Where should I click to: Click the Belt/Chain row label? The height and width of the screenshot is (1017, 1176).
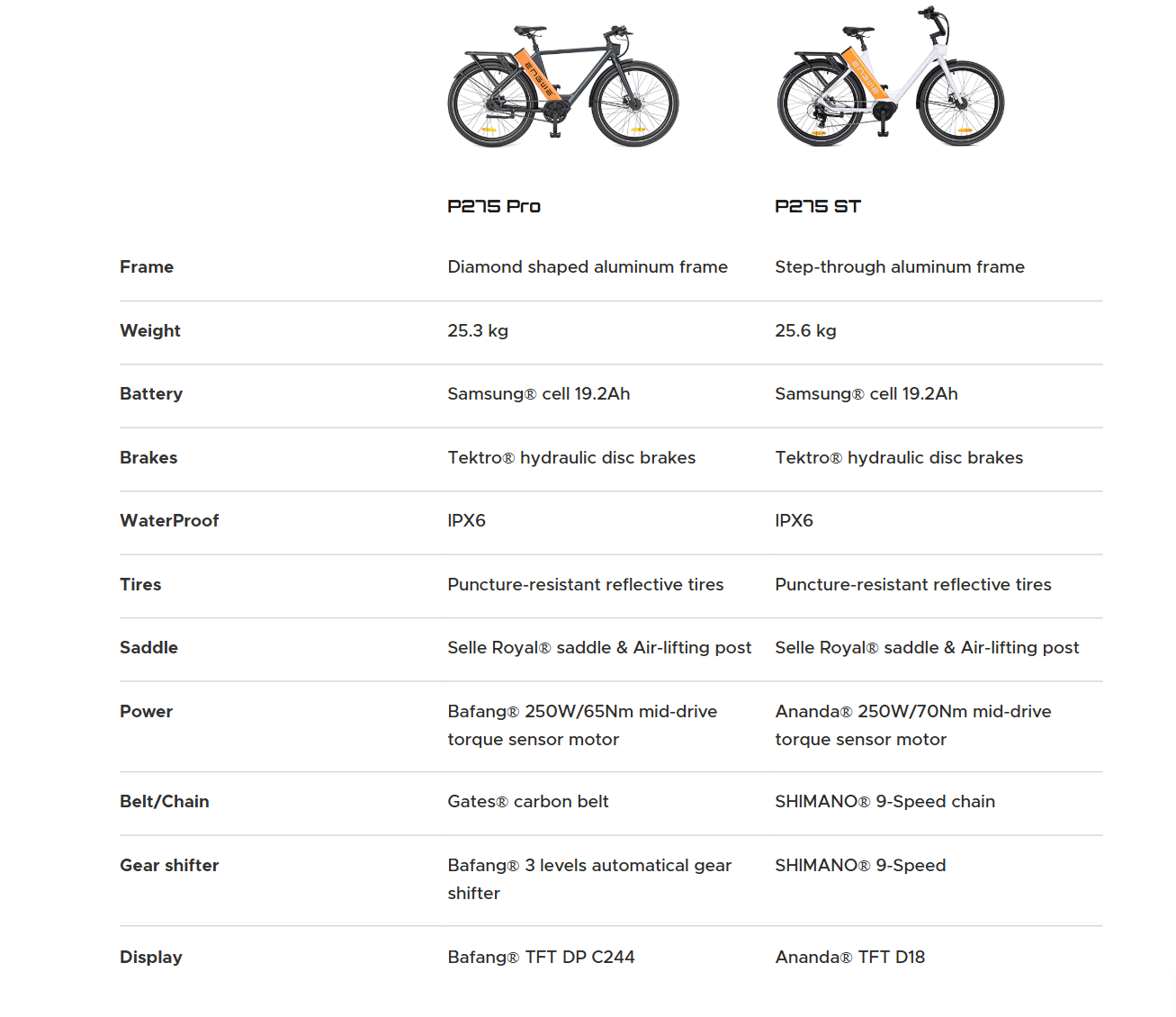click(164, 802)
